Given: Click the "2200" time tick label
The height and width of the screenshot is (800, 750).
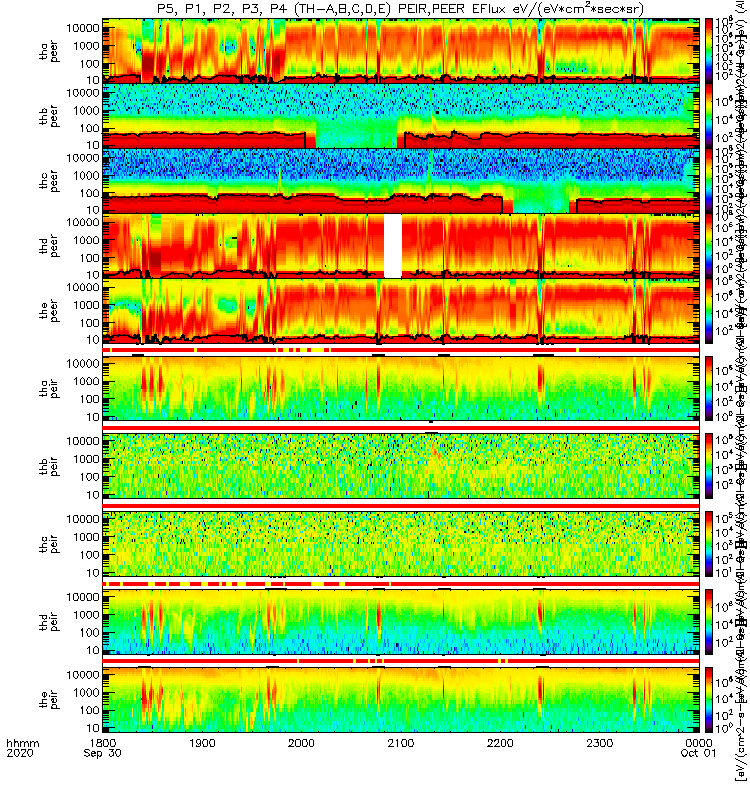Looking at the screenshot, I should [500, 743].
